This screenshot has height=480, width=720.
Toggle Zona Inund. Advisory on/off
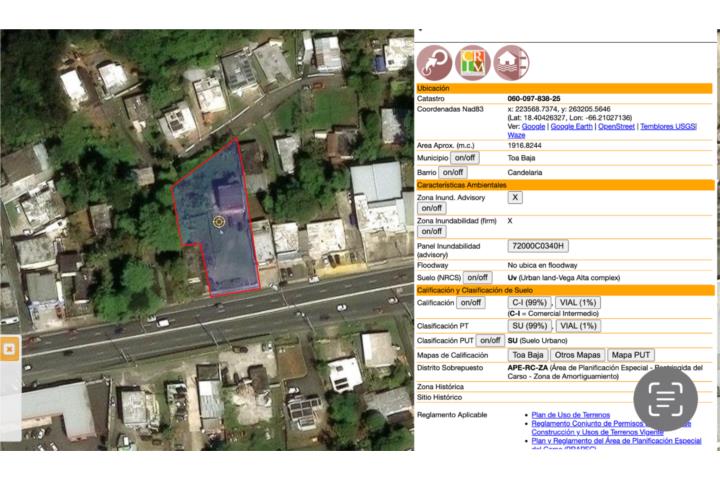point(432,209)
